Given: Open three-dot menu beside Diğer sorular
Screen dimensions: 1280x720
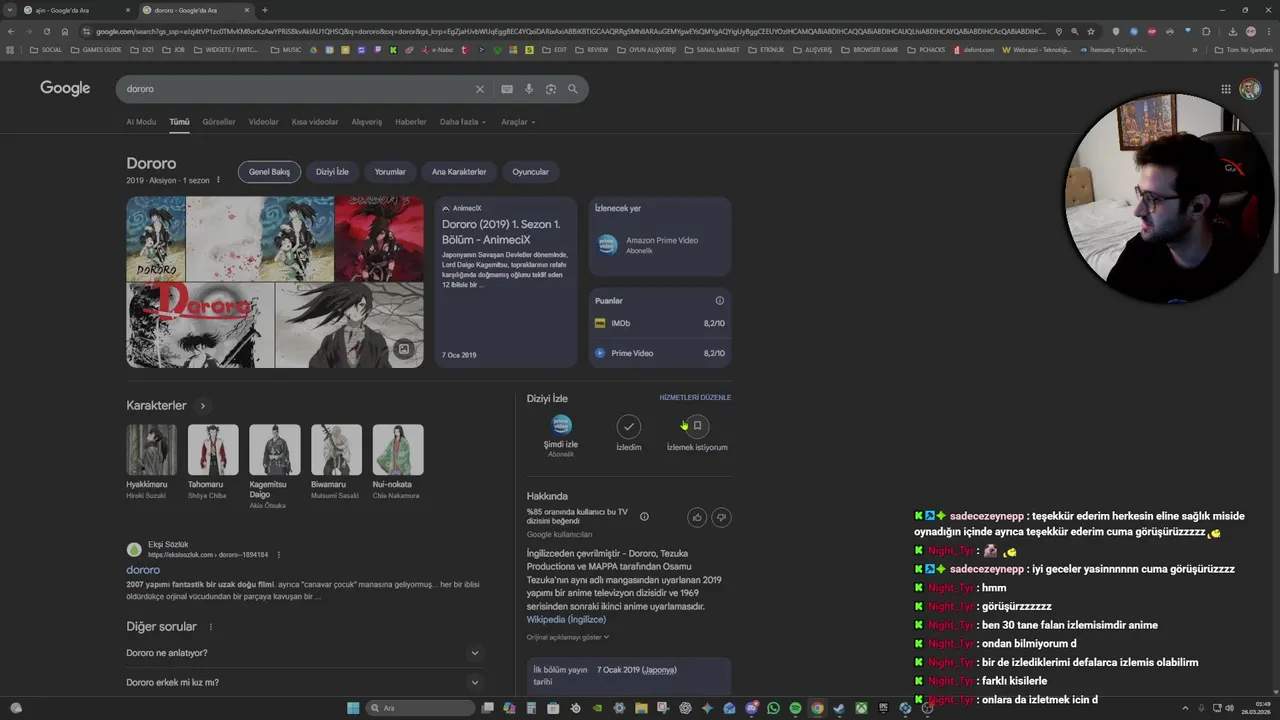Looking at the screenshot, I should pyautogui.click(x=211, y=627).
